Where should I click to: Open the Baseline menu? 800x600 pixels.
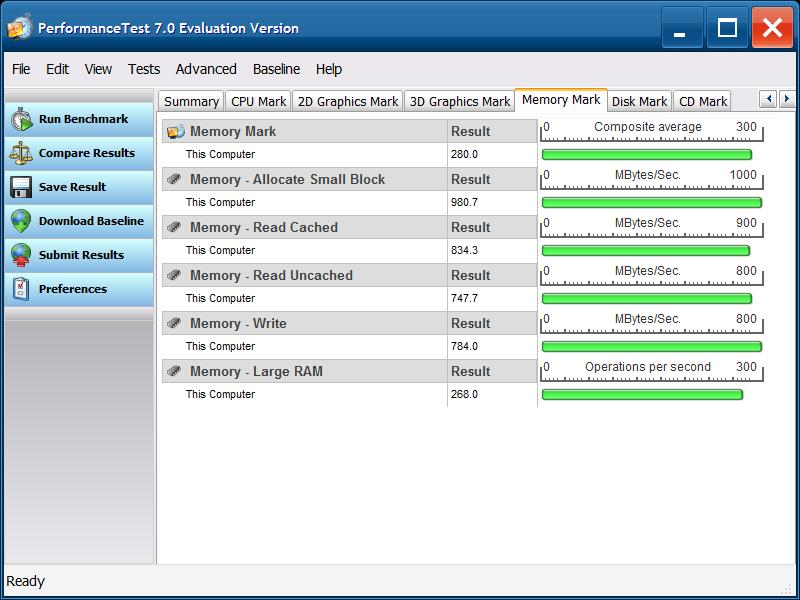click(277, 69)
